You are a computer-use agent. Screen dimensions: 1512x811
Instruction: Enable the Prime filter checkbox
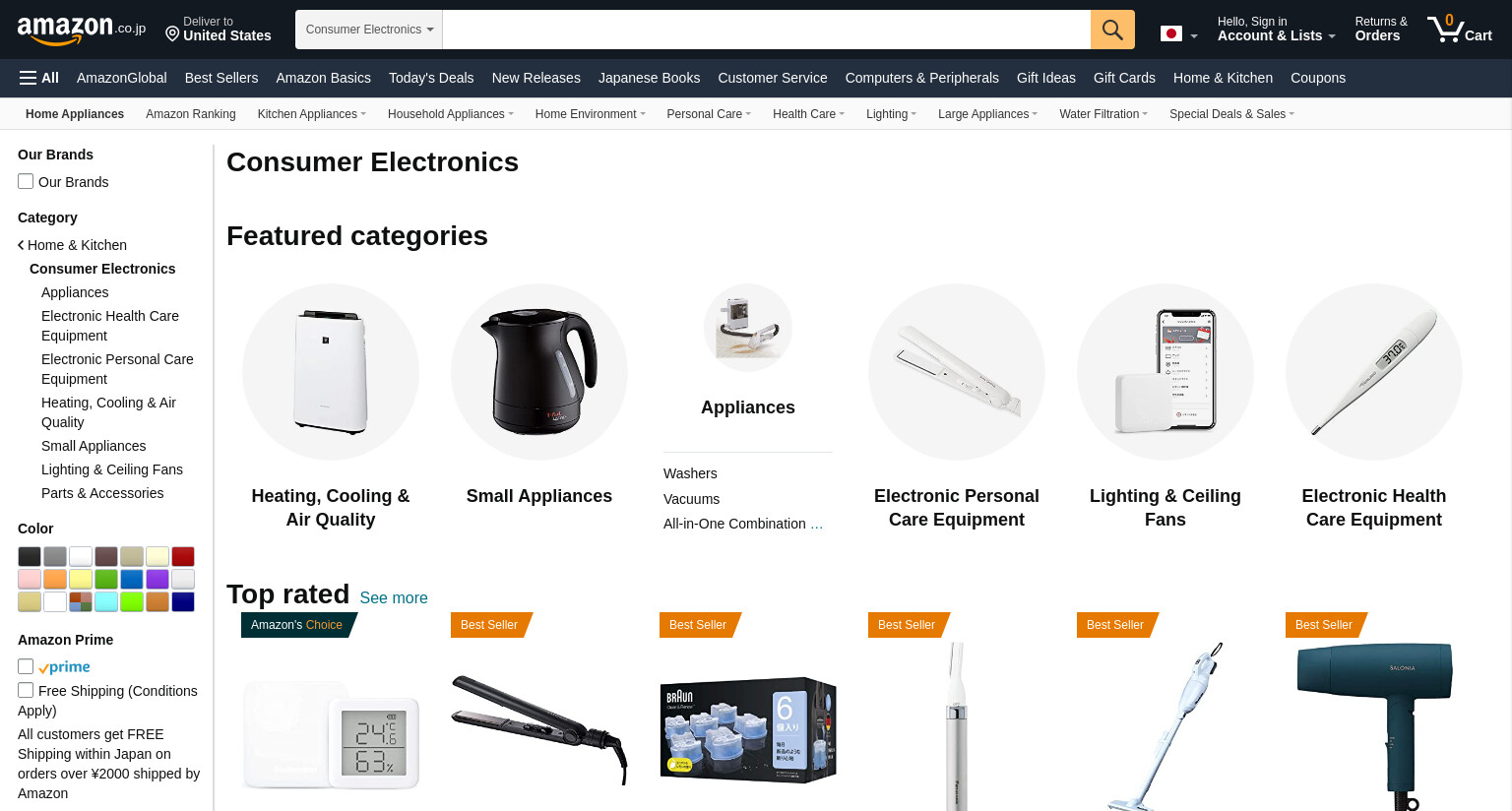point(26,666)
